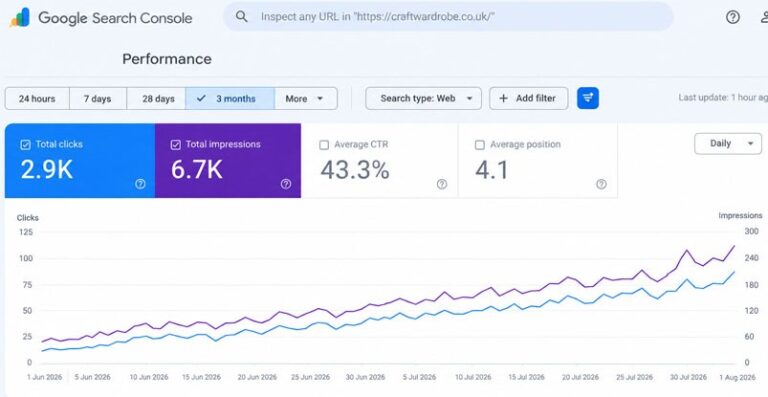Image resolution: width=768 pixels, height=397 pixels.
Task: Open the Daily granularity dropdown
Action: [x=728, y=143]
